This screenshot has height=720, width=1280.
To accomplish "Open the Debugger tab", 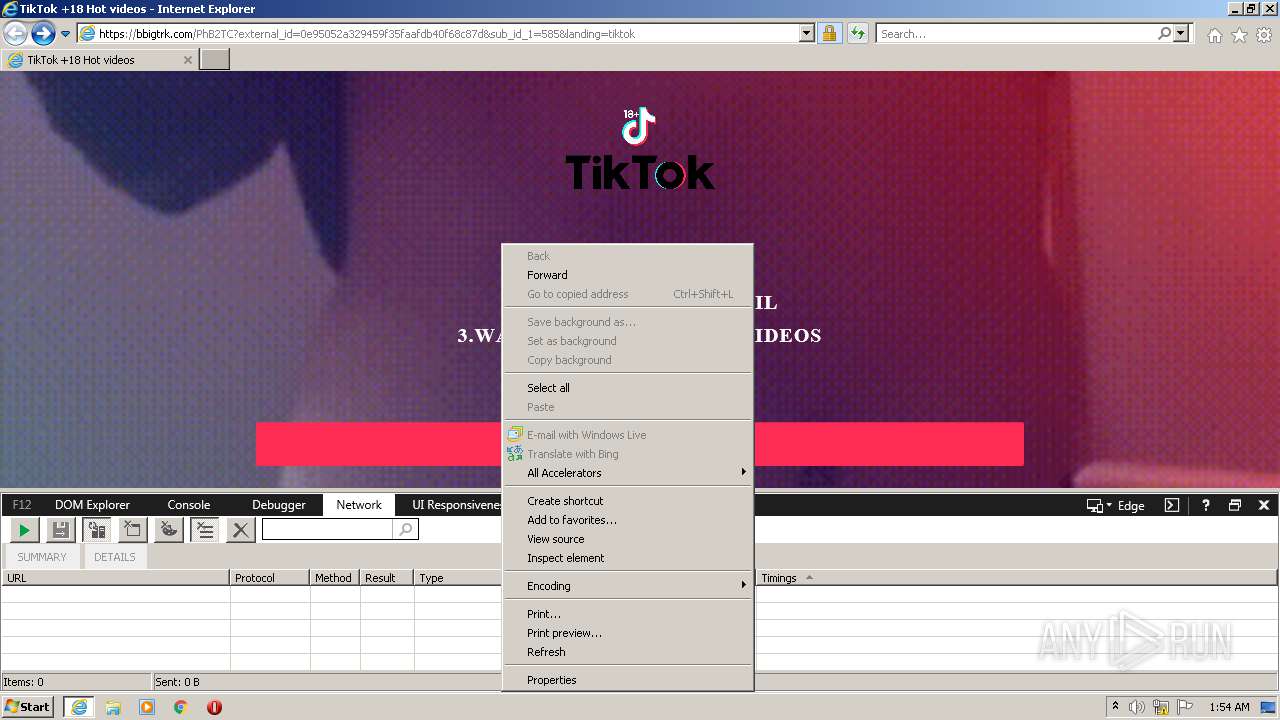I will click(278, 505).
